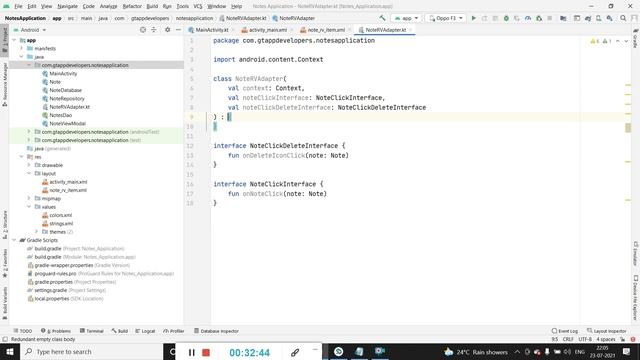Open the TODO tool window
The height and width of the screenshot is (360, 640).
point(22,331)
